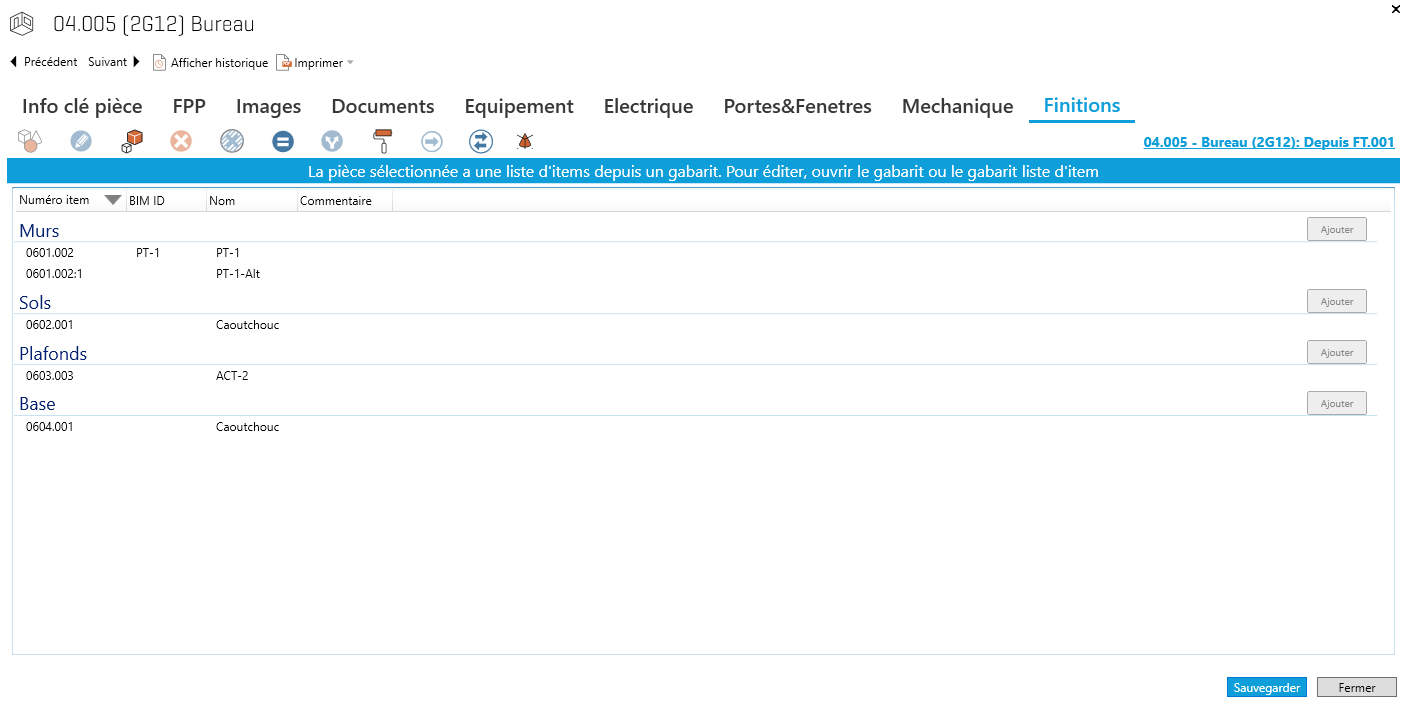1407x707 pixels.
Task: Switch to the Equipement tab
Action: (518, 106)
